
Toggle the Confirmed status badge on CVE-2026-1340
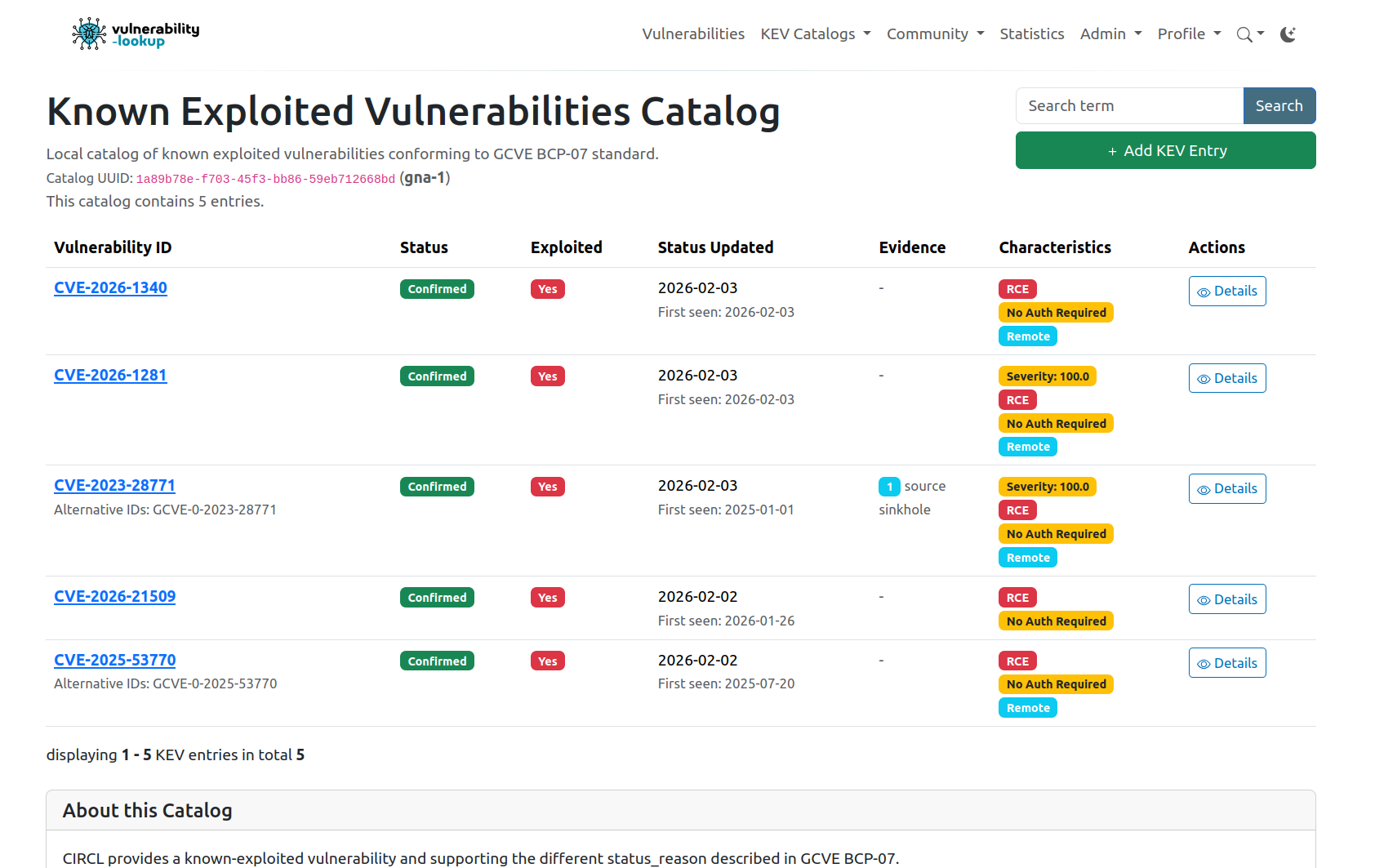pyautogui.click(x=437, y=288)
